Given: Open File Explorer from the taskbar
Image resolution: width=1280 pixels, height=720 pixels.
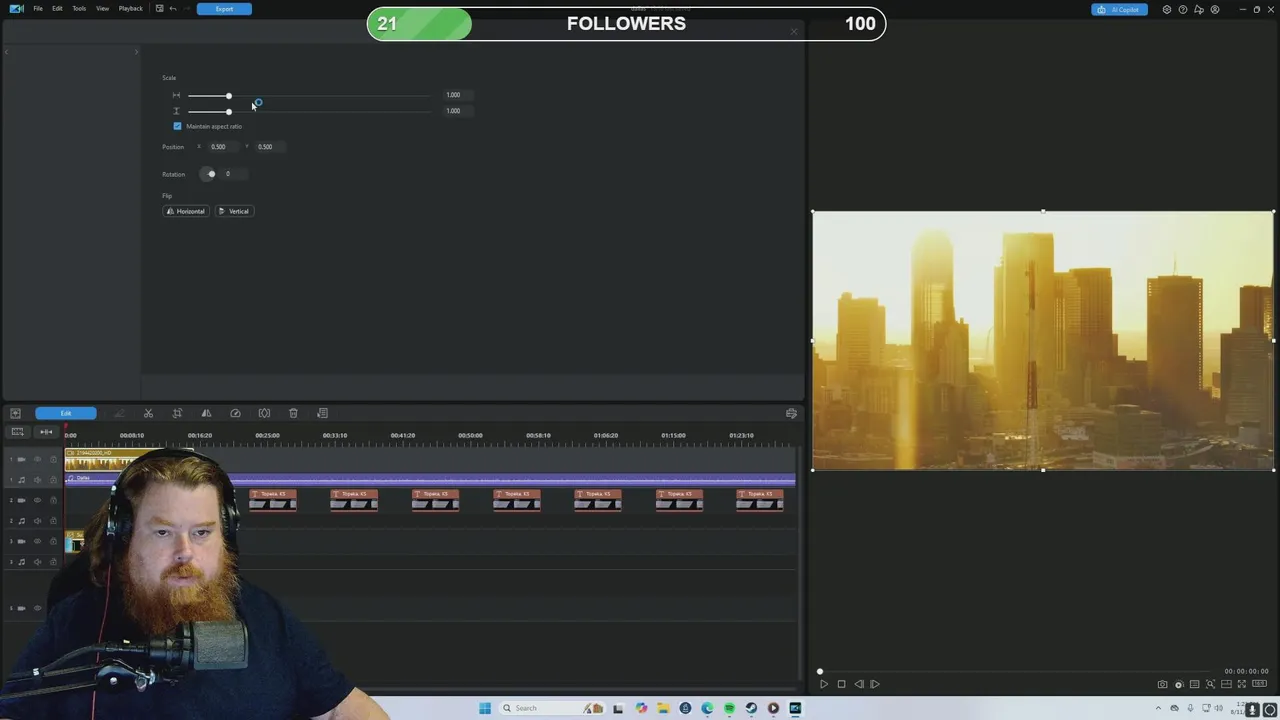Looking at the screenshot, I should click(x=663, y=708).
